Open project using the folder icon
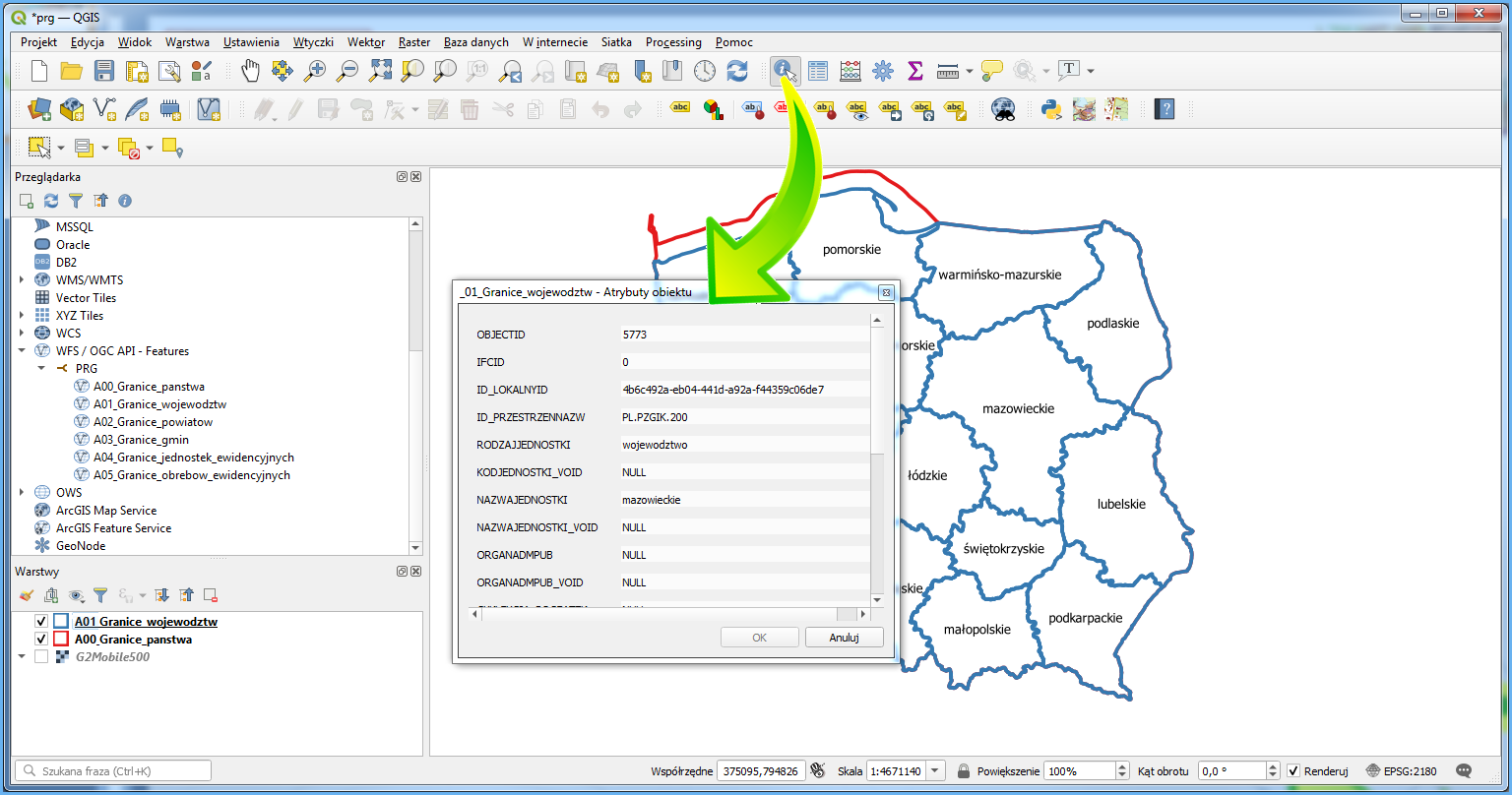Screen dimensions: 1512x795 click(72, 71)
